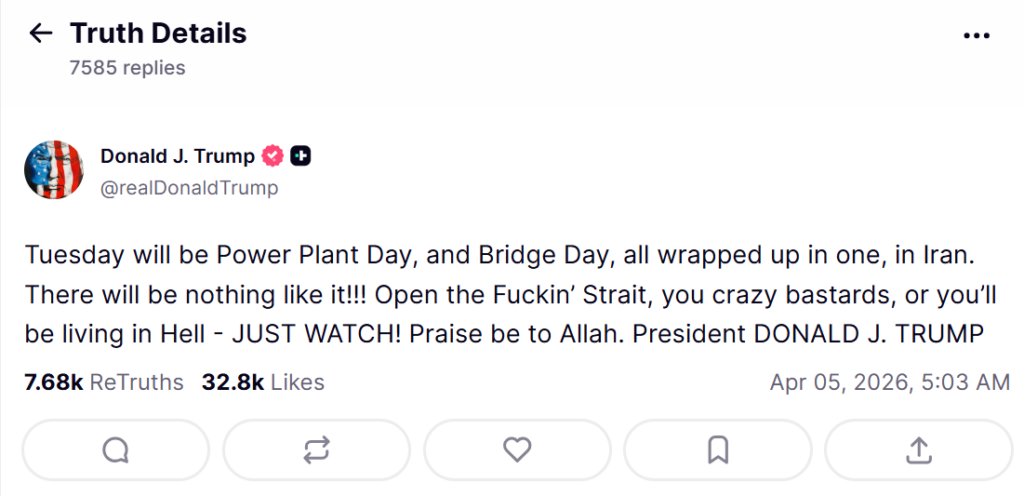Open Donald J. Trump display name profile
1024x496 pixels.
tap(177, 156)
